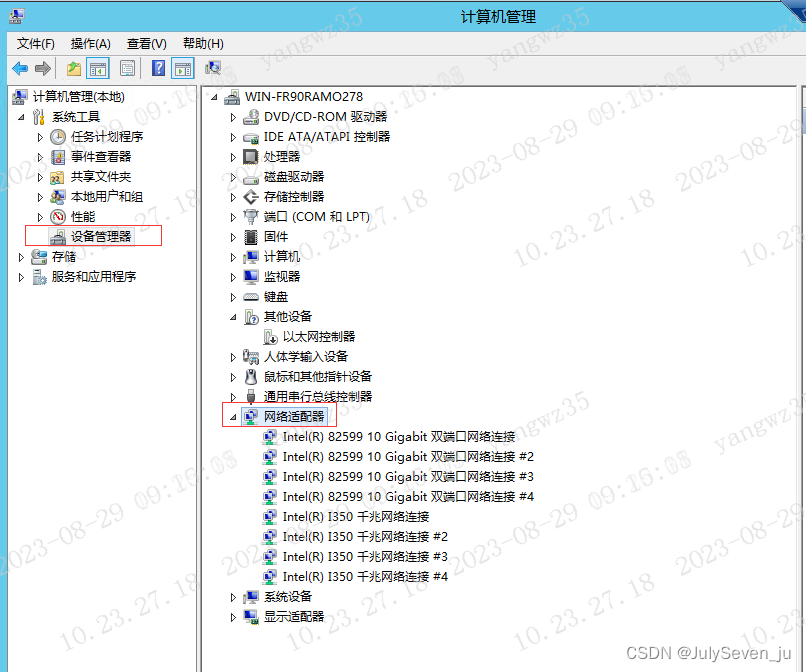
Task: Click the blue question mark help icon
Action: tap(158, 68)
